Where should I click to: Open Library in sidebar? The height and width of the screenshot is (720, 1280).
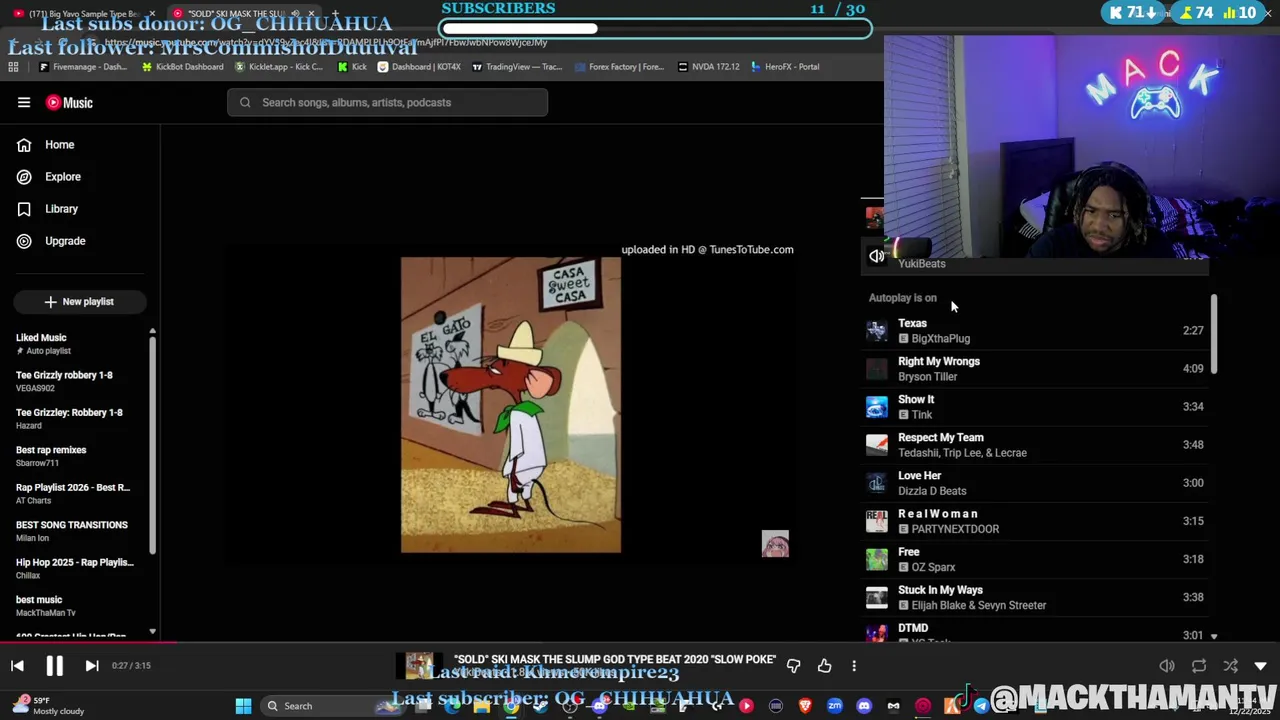pyautogui.click(x=80, y=209)
